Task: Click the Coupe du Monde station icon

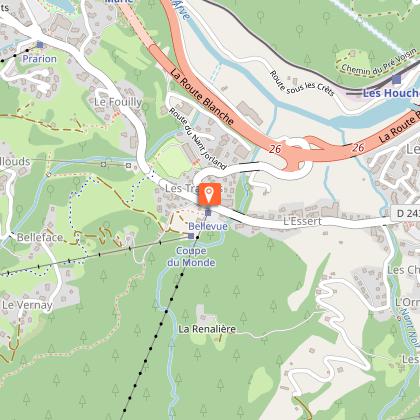Action: tap(191, 236)
